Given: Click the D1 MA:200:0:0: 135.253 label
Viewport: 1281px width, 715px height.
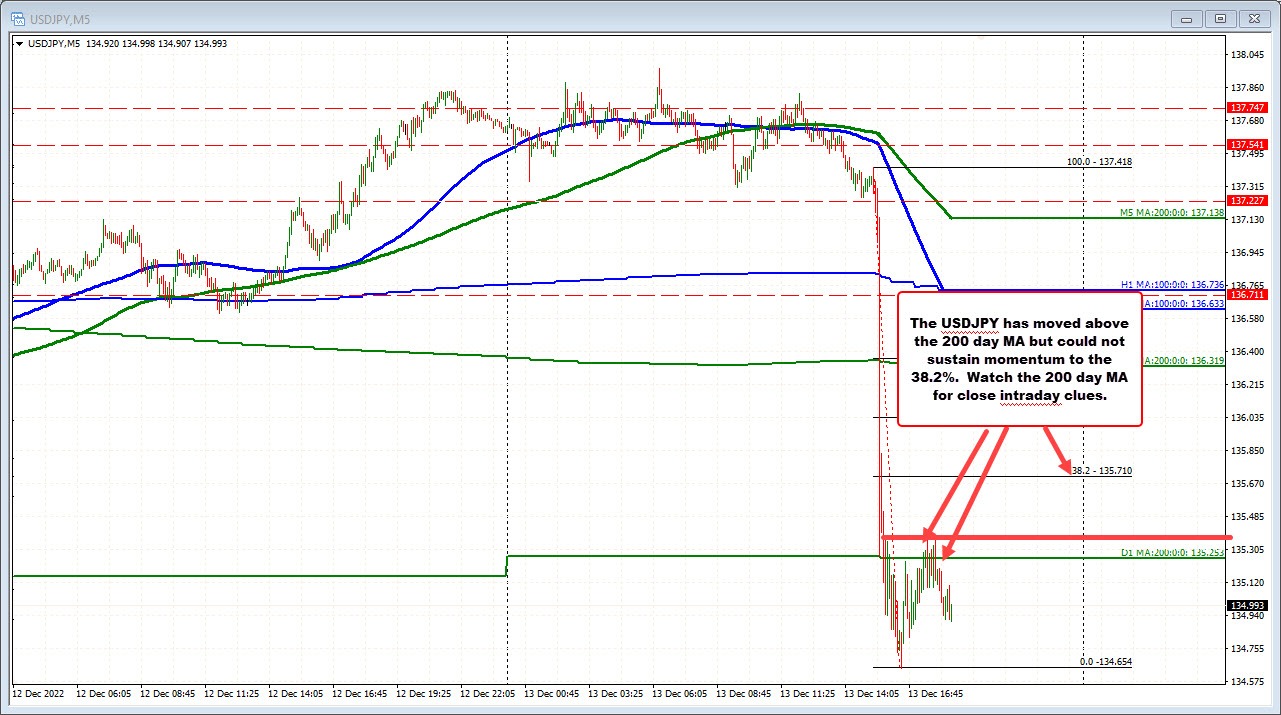Looking at the screenshot, I should tap(1172, 551).
